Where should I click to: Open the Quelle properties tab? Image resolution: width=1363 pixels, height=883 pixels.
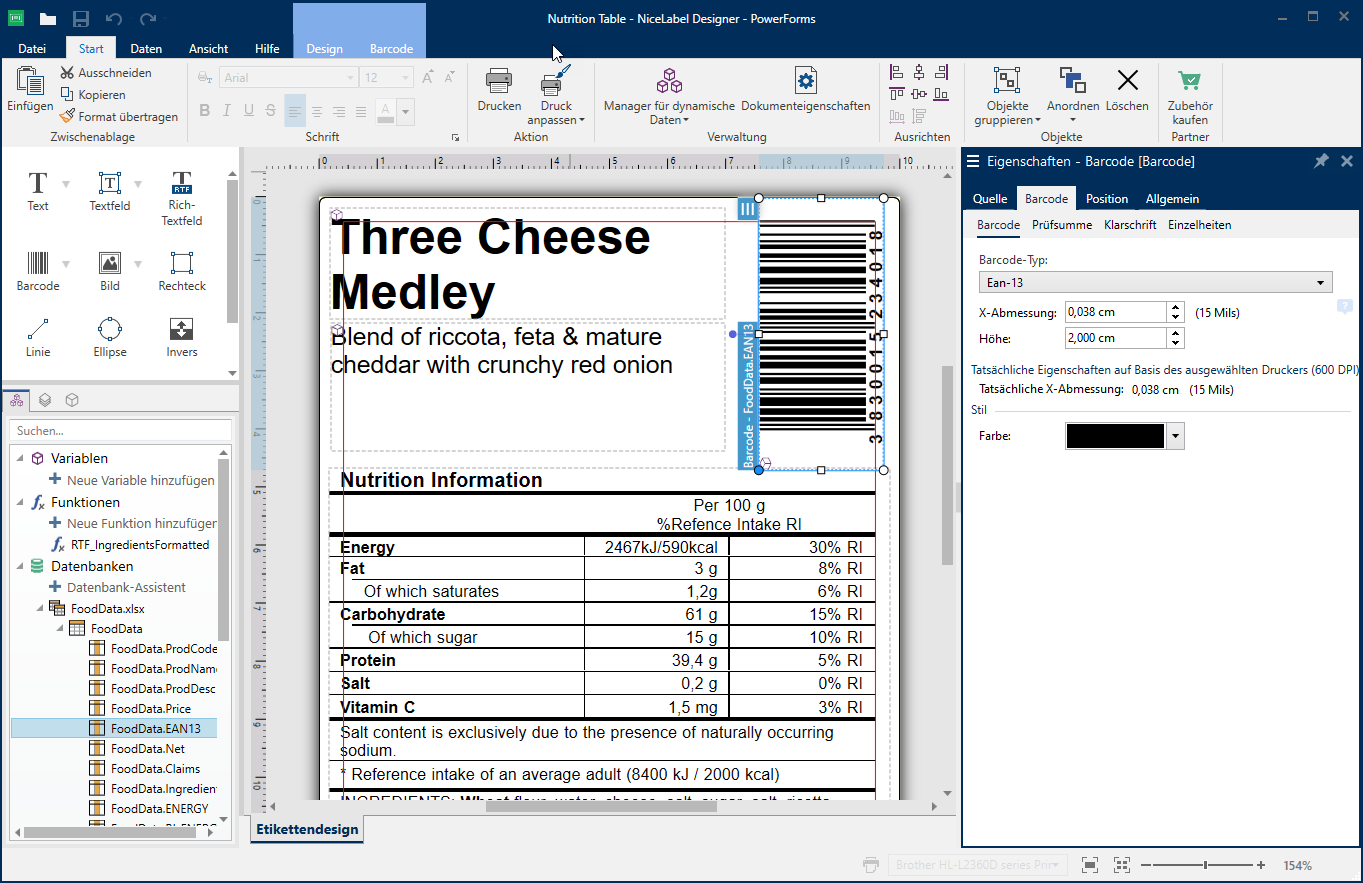click(x=990, y=199)
